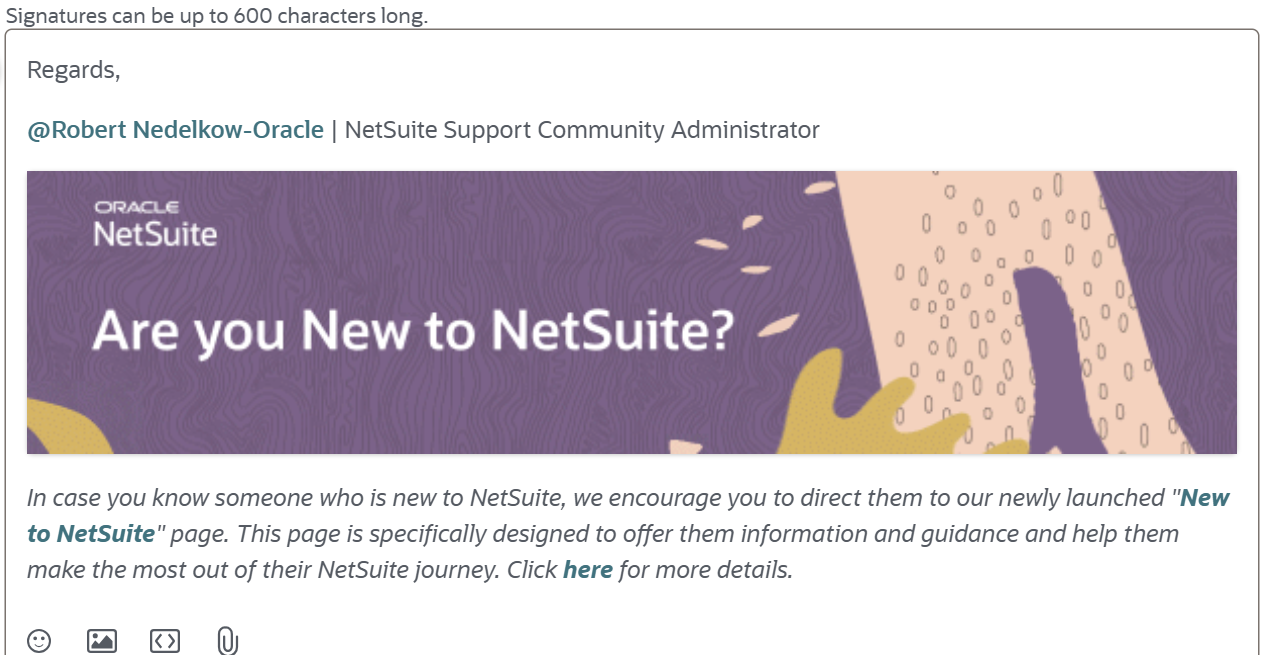Open the emoji picker smiley icon
Image resolution: width=1261 pixels, height=655 pixels.
(39, 640)
